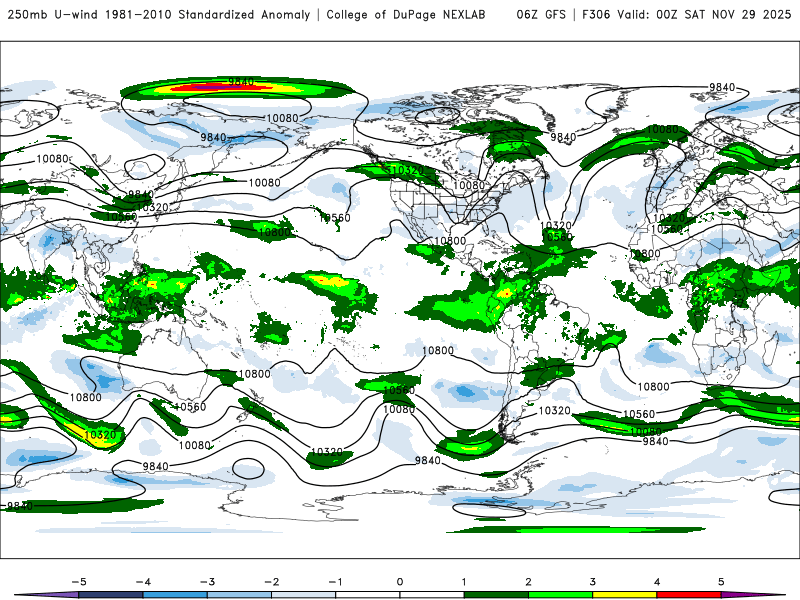800x600 pixels.
Task: Click the 9840 label atop the red Arctic anomaly
Action: (241, 82)
